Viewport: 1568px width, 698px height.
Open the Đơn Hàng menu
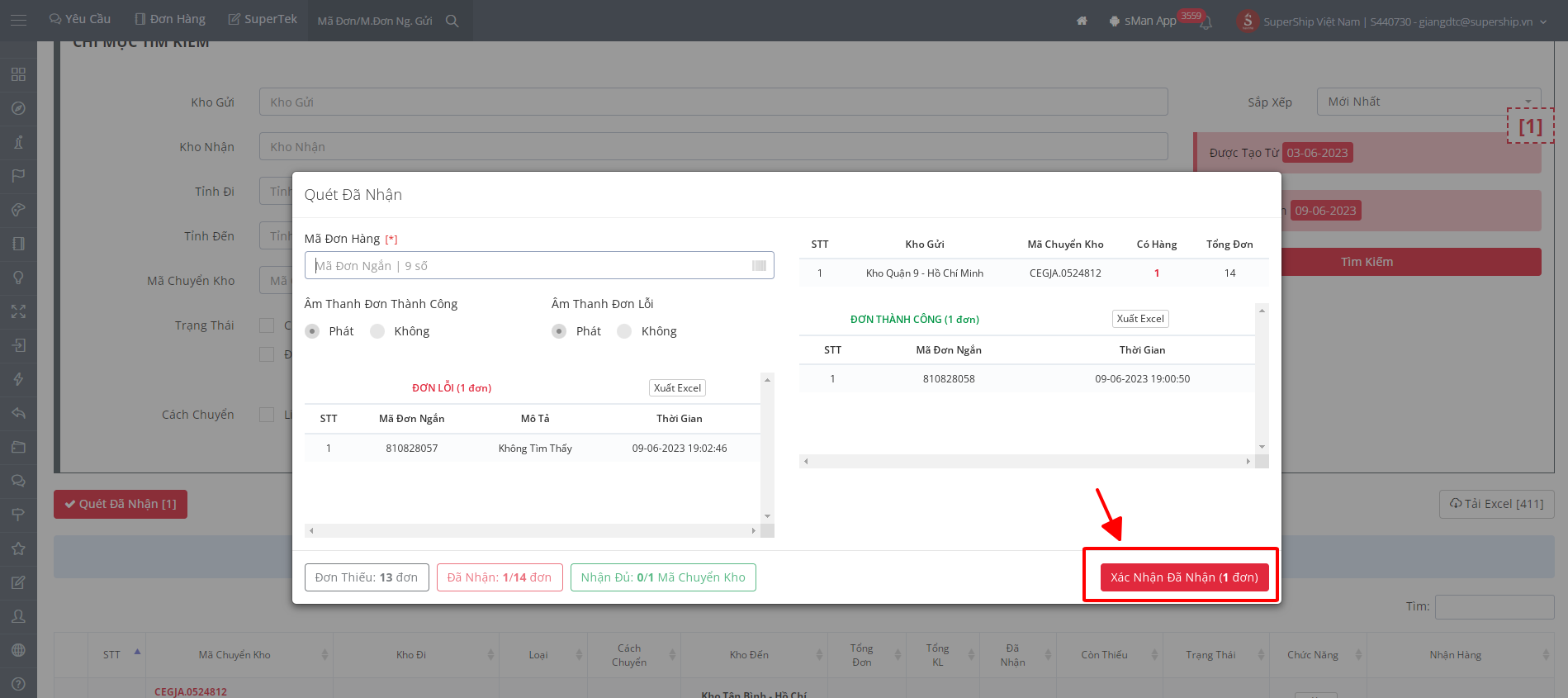pos(170,19)
